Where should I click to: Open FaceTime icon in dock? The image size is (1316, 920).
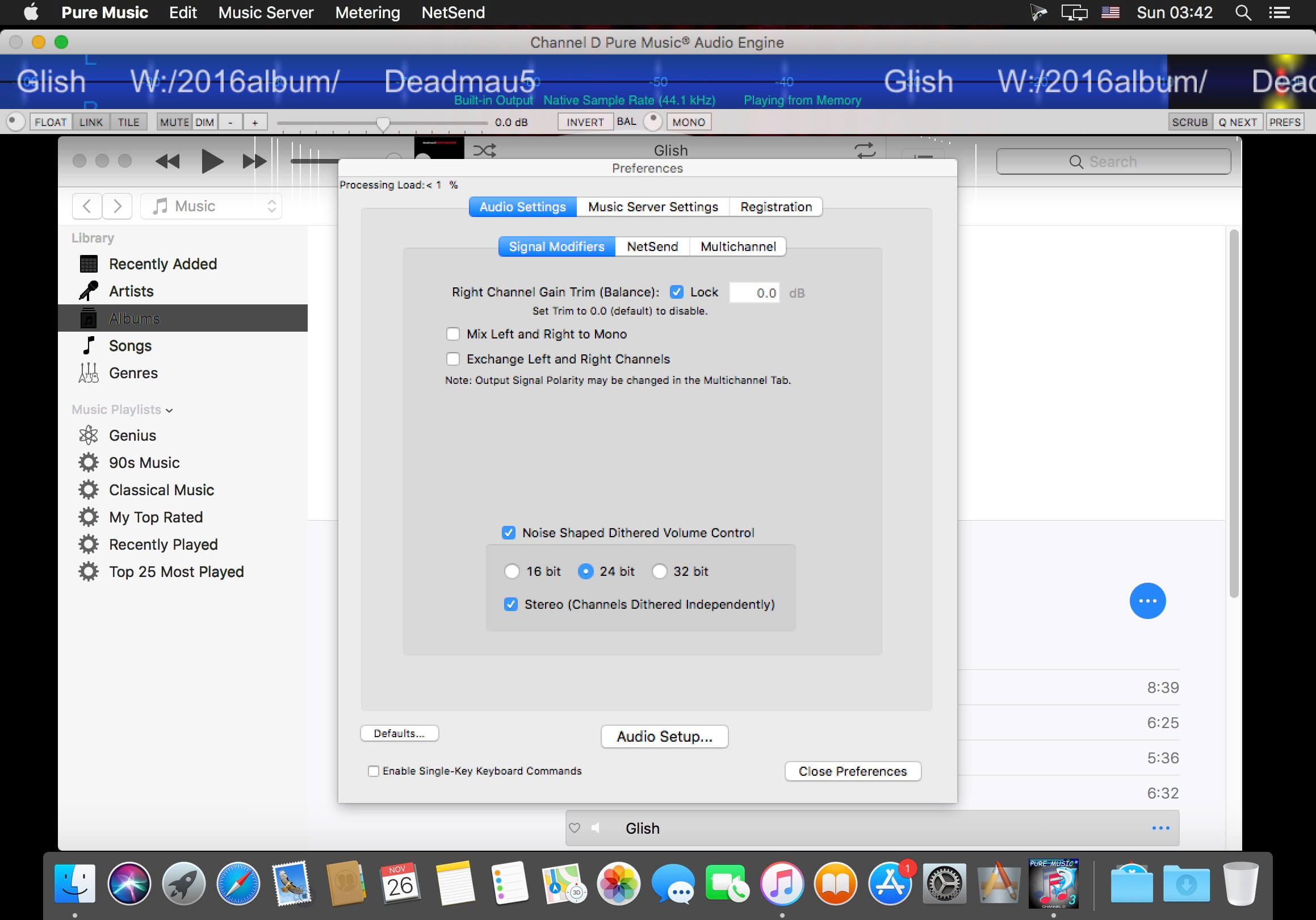tap(727, 883)
